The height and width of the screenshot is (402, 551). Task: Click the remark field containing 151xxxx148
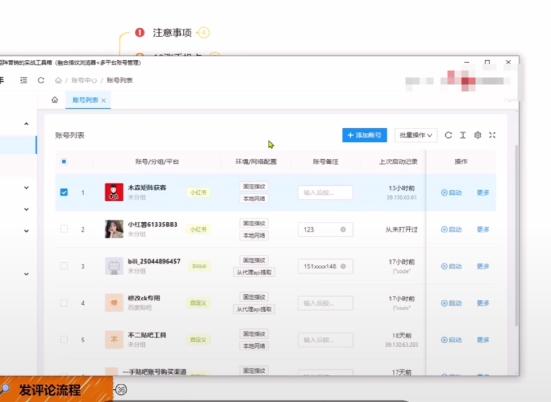tap(325, 266)
